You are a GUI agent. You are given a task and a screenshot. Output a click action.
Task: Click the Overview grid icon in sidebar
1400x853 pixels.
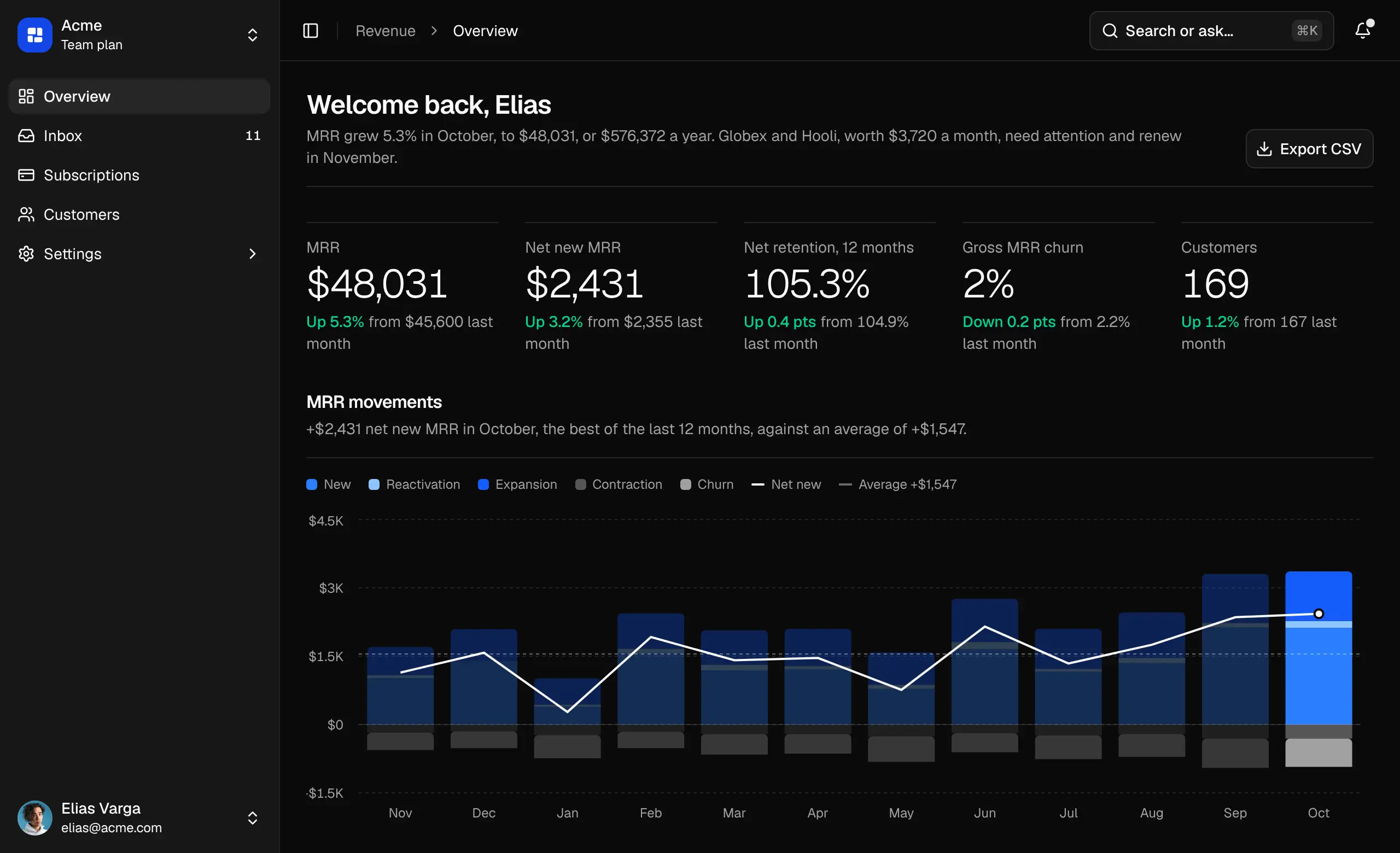(x=26, y=96)
